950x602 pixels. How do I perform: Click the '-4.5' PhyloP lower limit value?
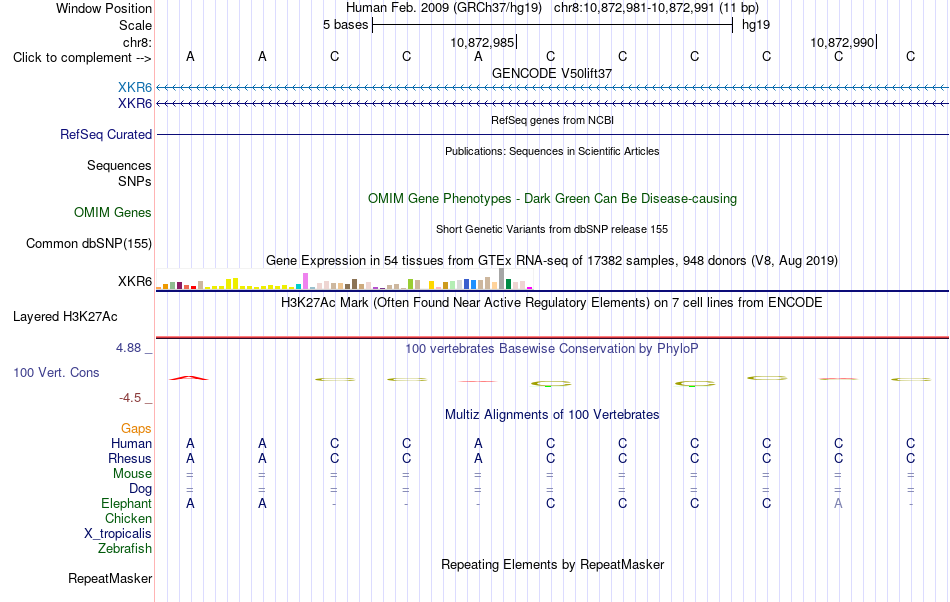pyautogui.click(x=130, y=397)
